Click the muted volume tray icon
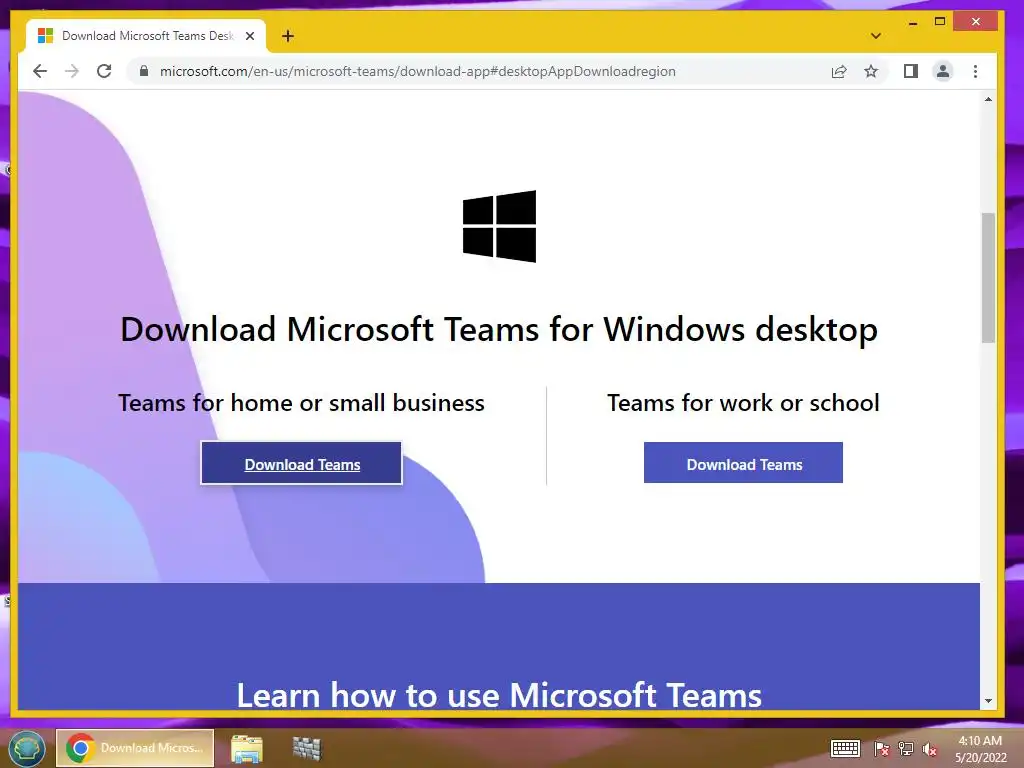Screen dimensions: 1024x768 tap(930, 749)
